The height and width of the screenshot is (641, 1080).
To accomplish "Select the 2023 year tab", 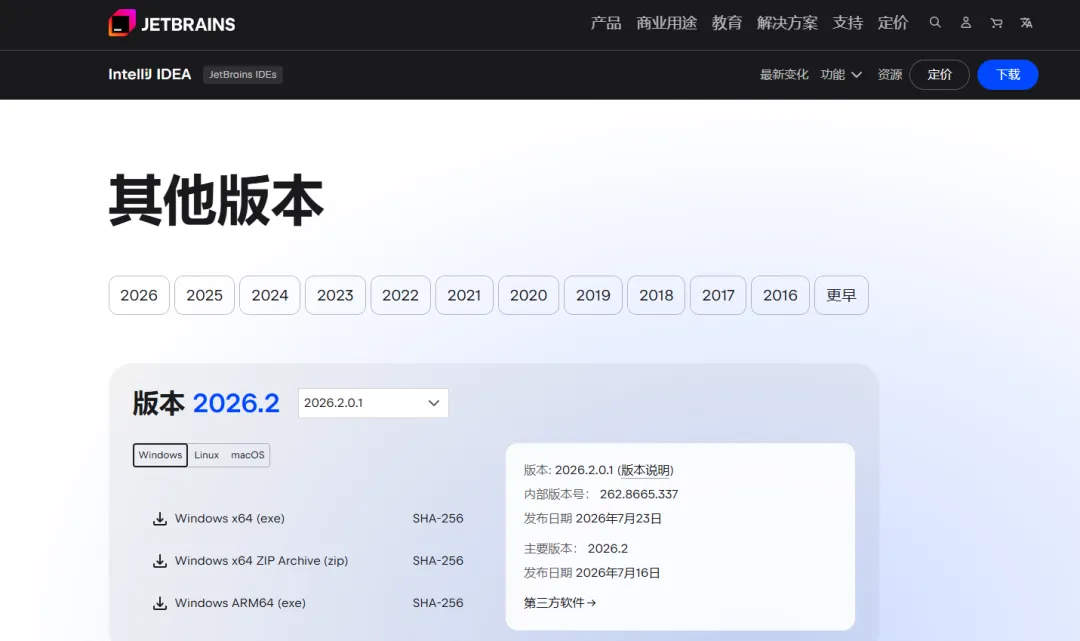I will click(335, 295).
